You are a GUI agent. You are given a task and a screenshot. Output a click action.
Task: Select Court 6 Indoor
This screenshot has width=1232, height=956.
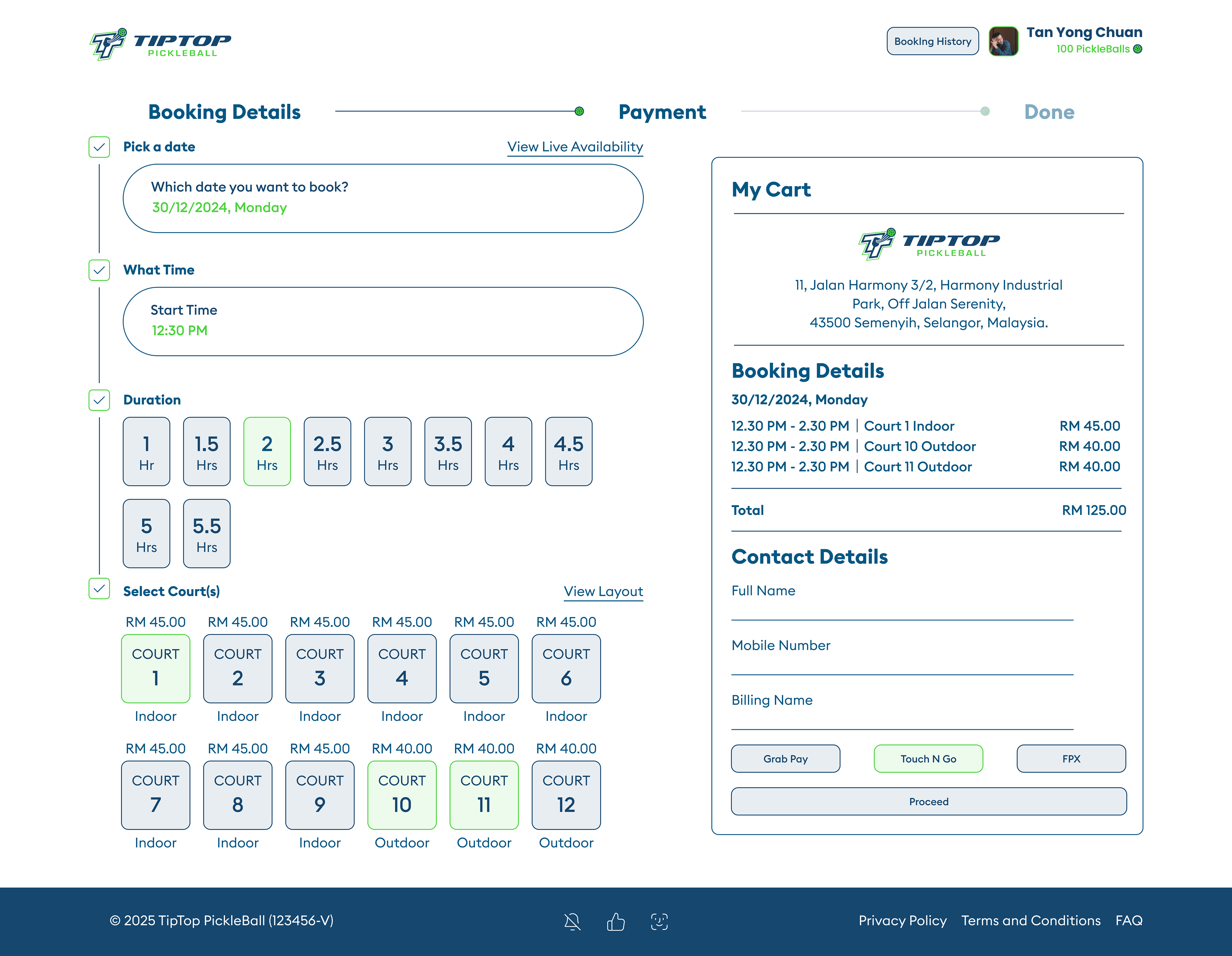pos(566,669)
